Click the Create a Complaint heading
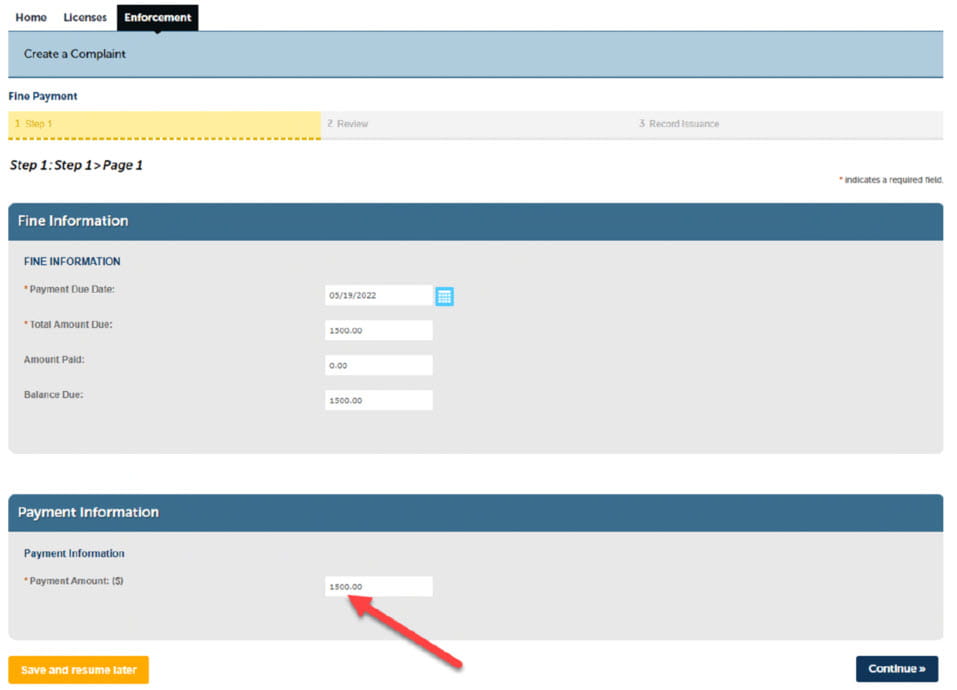This screenshot has height=690, width=957. tap(74, 54)
